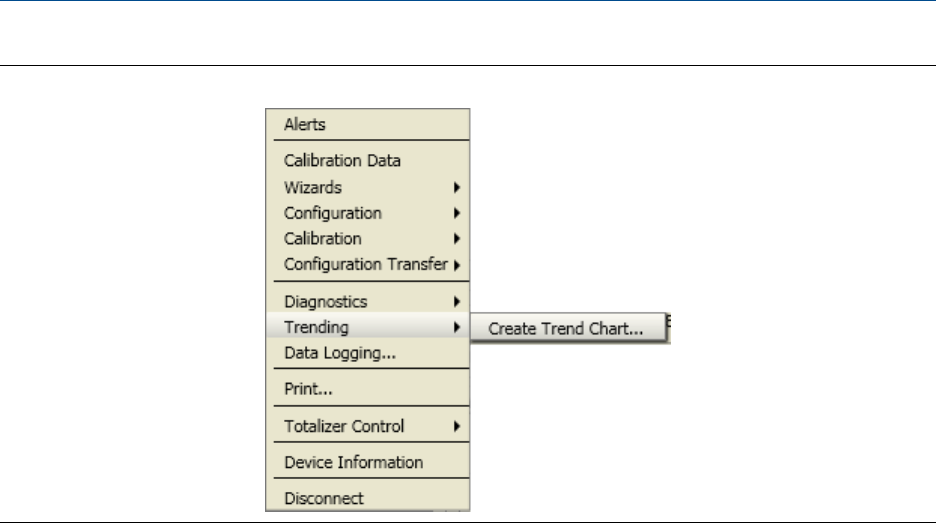Expand the Wizards submenu arrow
Viewport: 936px width, 523px height.
456,187
